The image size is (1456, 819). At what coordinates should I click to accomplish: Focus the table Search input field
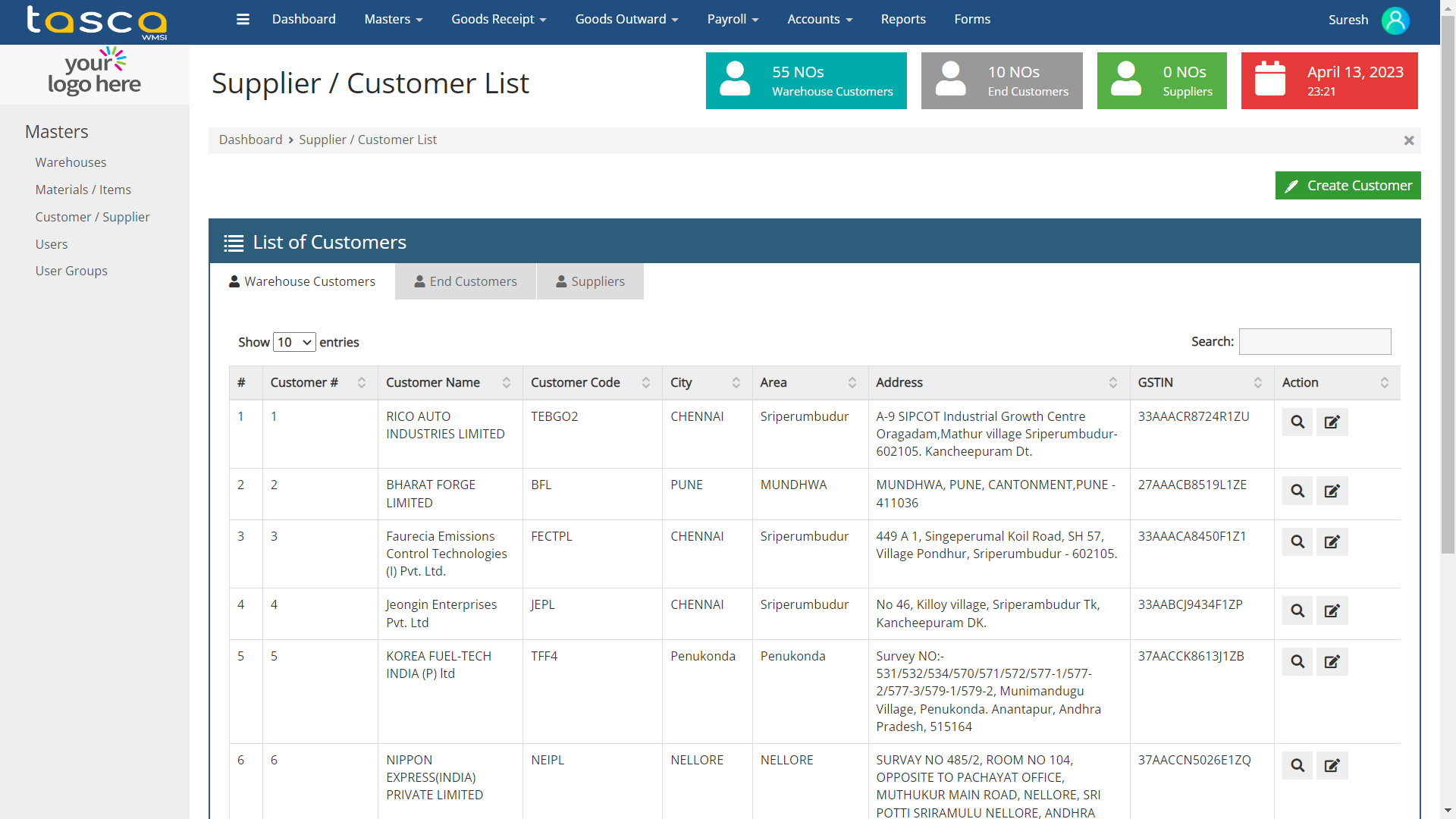[1315, 342]
